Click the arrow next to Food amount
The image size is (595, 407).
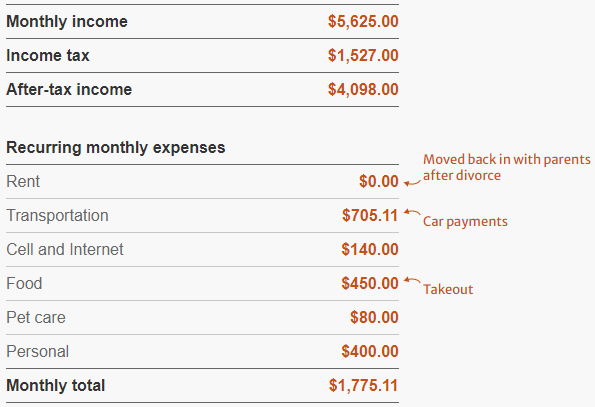412,281
